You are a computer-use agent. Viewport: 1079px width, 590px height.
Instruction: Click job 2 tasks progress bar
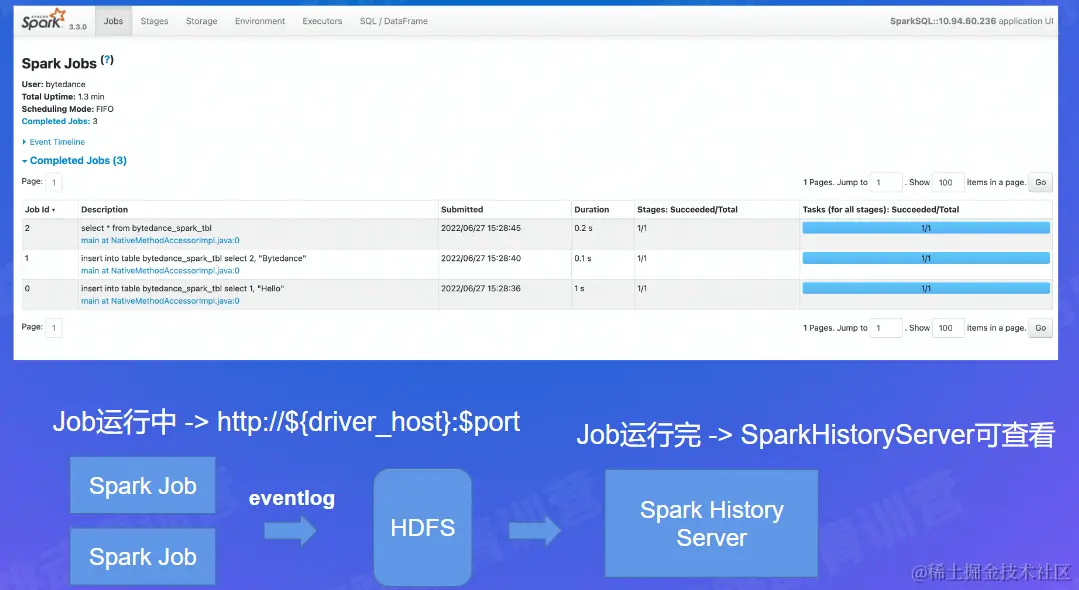tap(926, 228)
